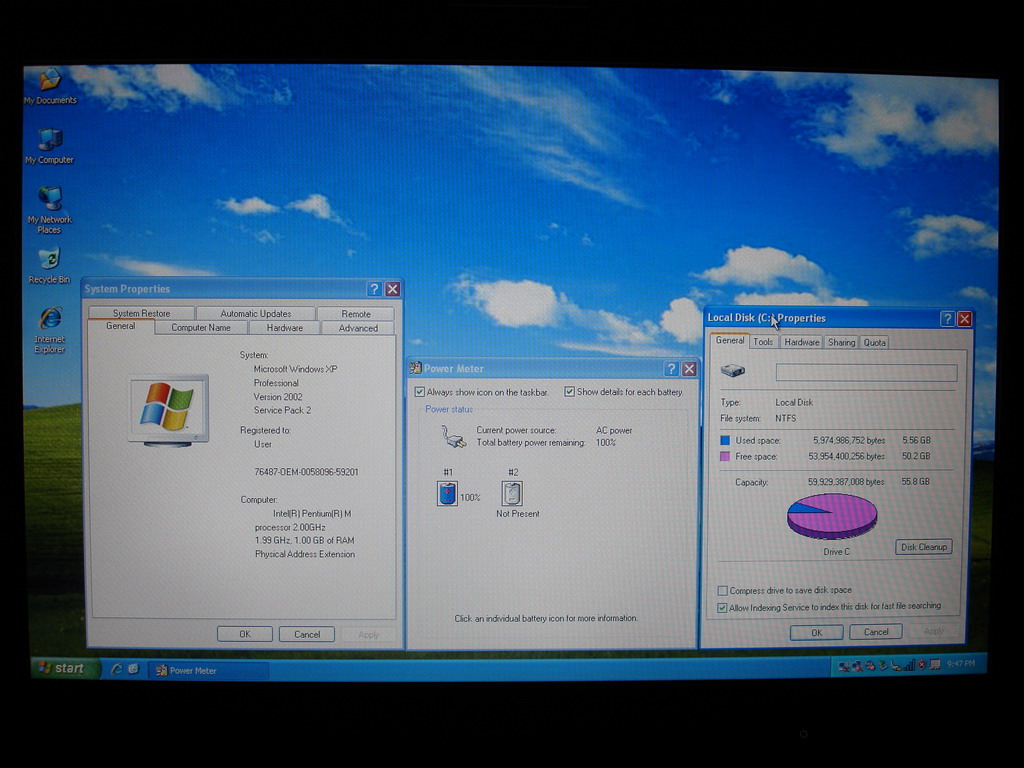This screenshot has width=1024, height=768.
Task: Click the magenta Free space color swatch
Action: point(725,456)
